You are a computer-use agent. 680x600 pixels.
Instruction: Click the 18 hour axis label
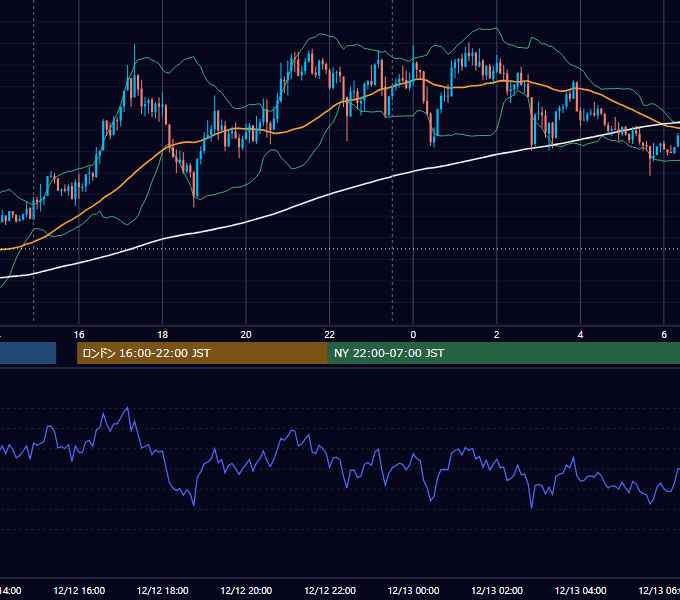(163, 335)
